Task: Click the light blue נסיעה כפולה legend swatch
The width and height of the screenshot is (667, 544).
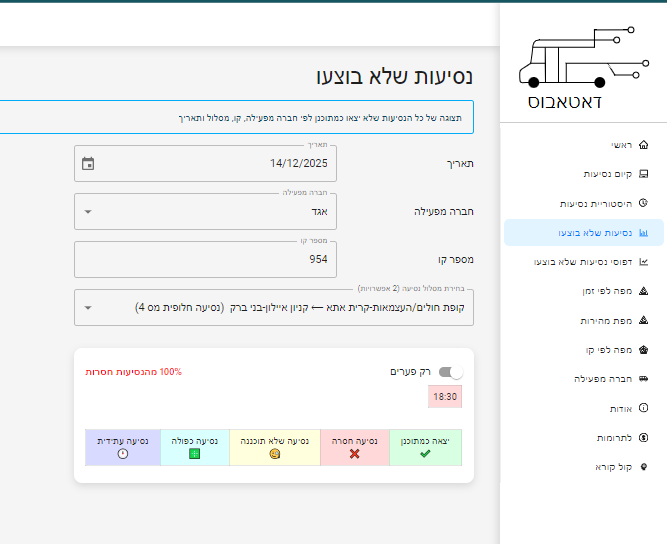Action: point(195,447)
